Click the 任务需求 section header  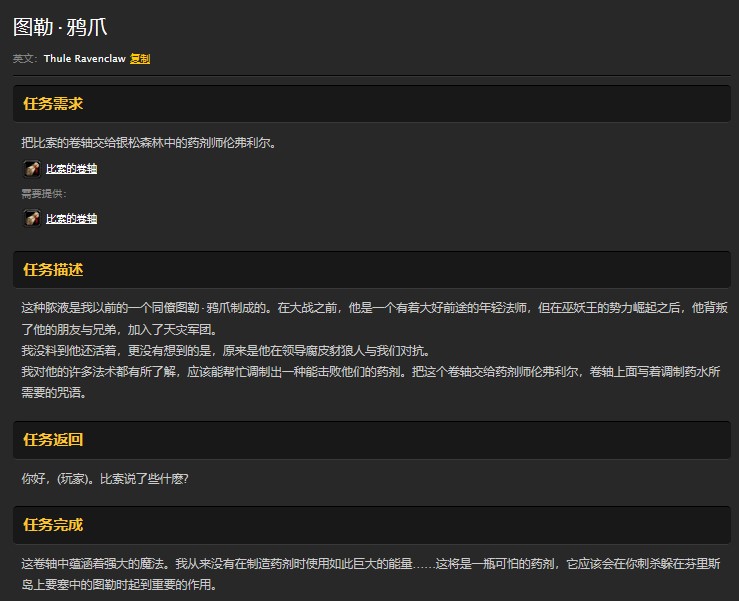pyautogui.click(x=53, y=104)
